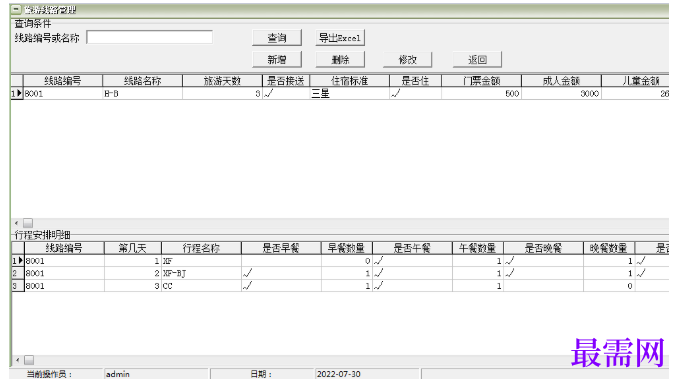Screen dimensions: 683x384
Task: Select adult amount cell 3000
Action: [x=561, y=93]
